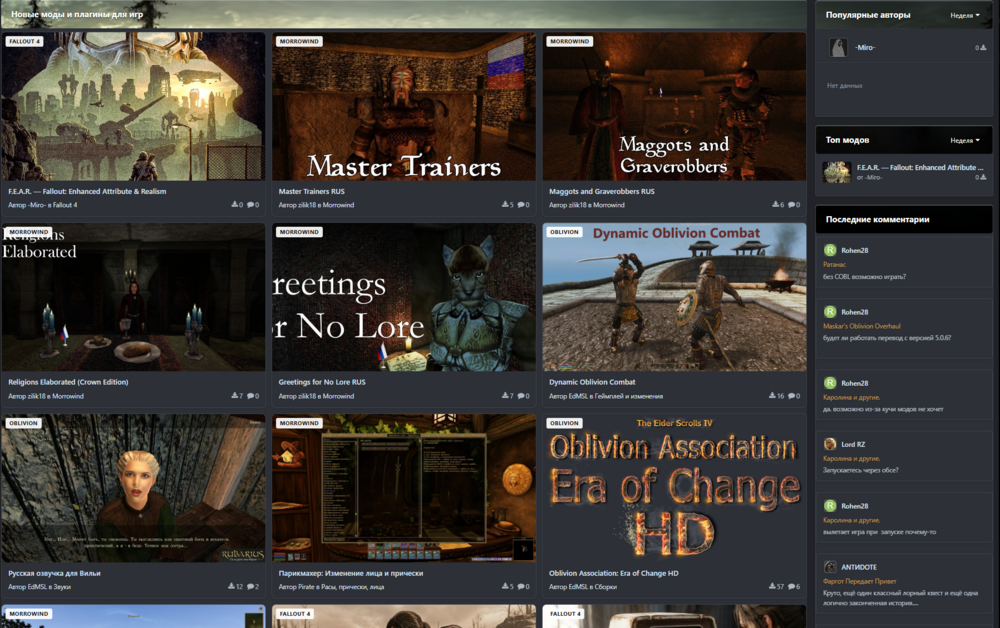Open the Фаргот Передает Привет comment link
1000x628 pixels.
[860, 581]
